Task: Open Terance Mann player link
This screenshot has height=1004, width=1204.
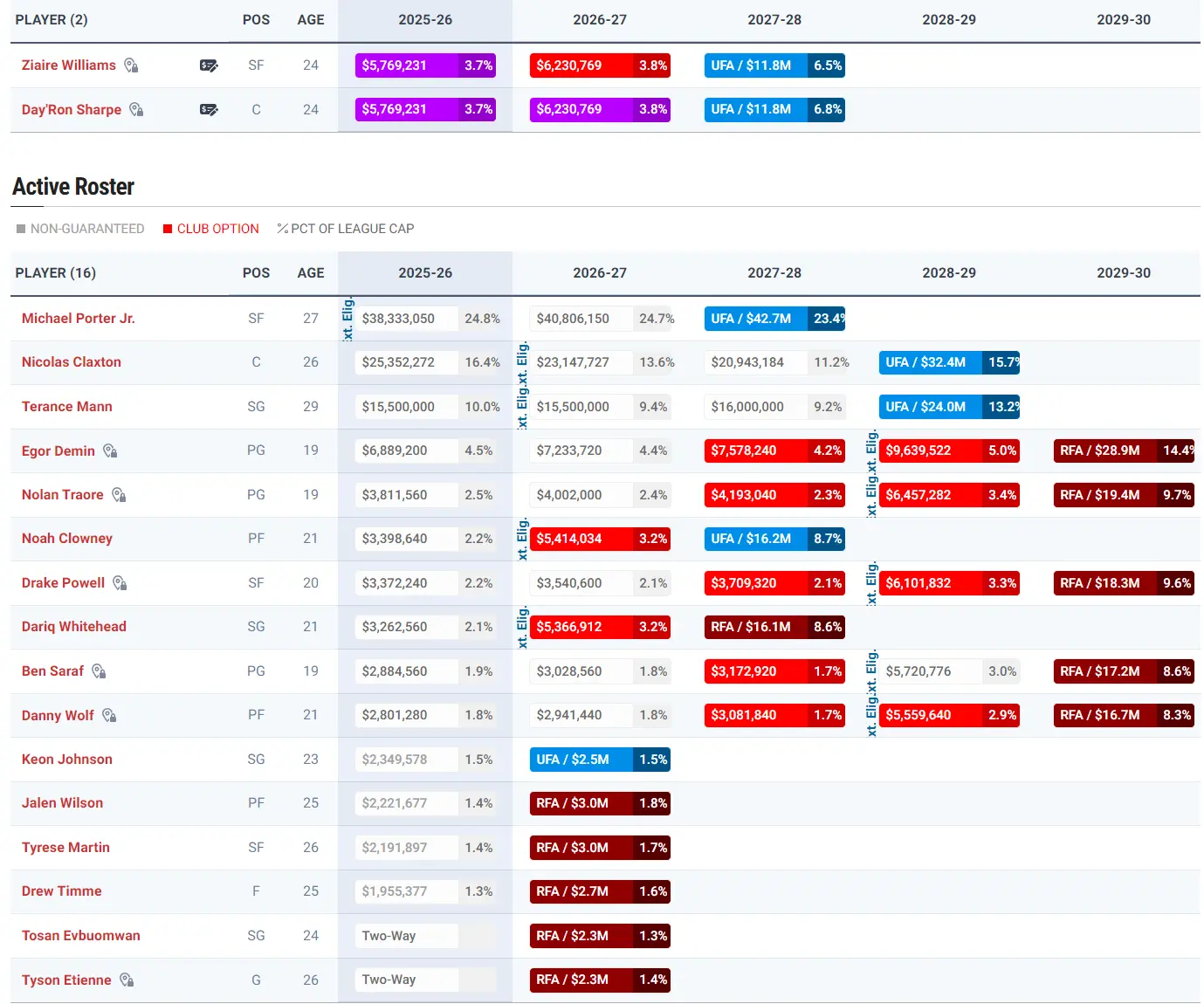Action: 67,407
